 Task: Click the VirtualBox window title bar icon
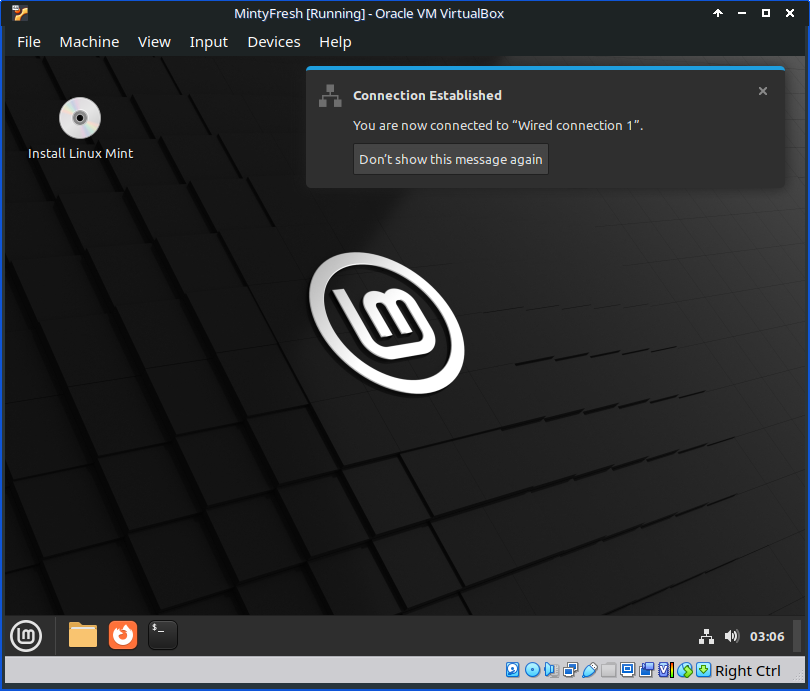tap(20, 13)
